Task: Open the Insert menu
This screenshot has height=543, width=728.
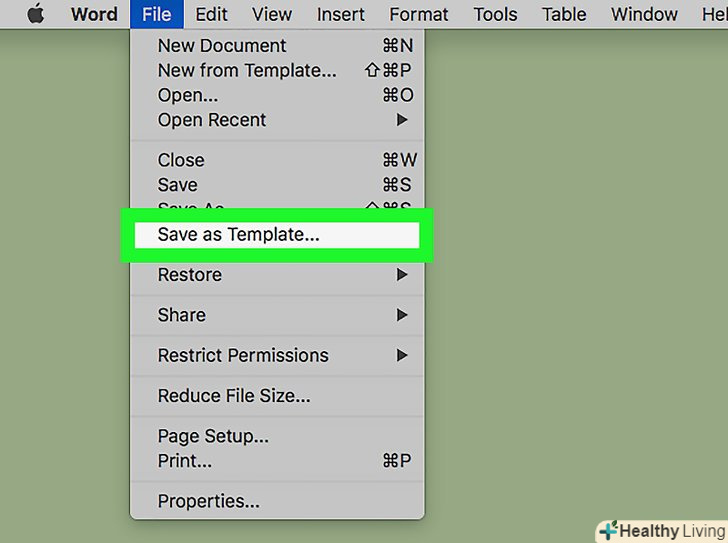Action: click(x=341, y=14)
